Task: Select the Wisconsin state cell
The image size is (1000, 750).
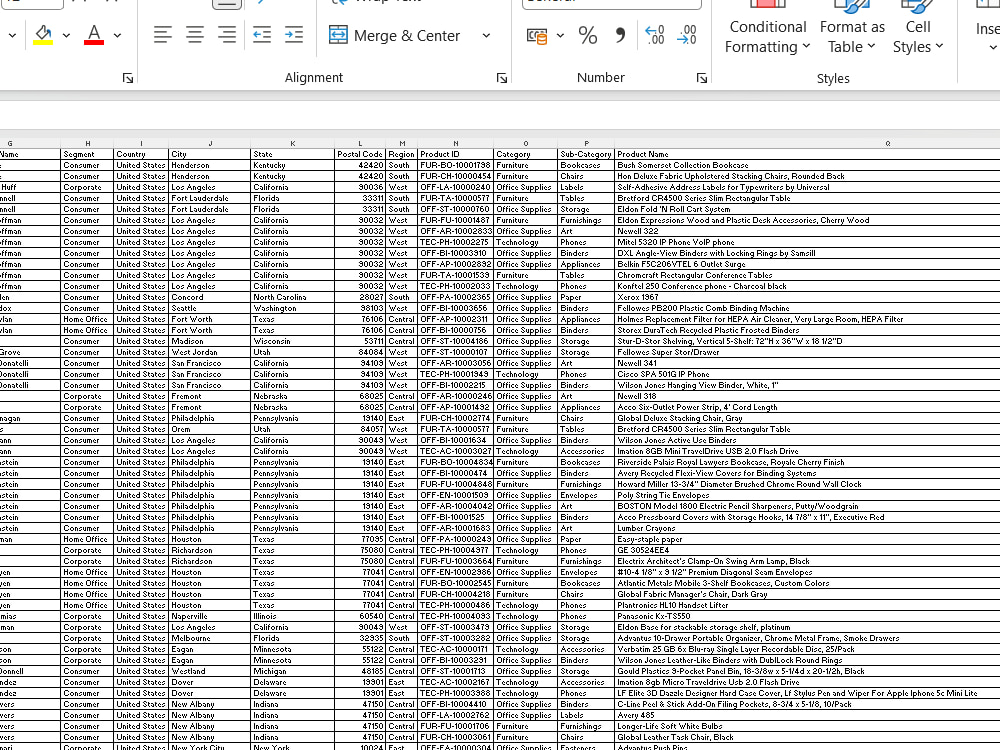Action: click(292, 341)
